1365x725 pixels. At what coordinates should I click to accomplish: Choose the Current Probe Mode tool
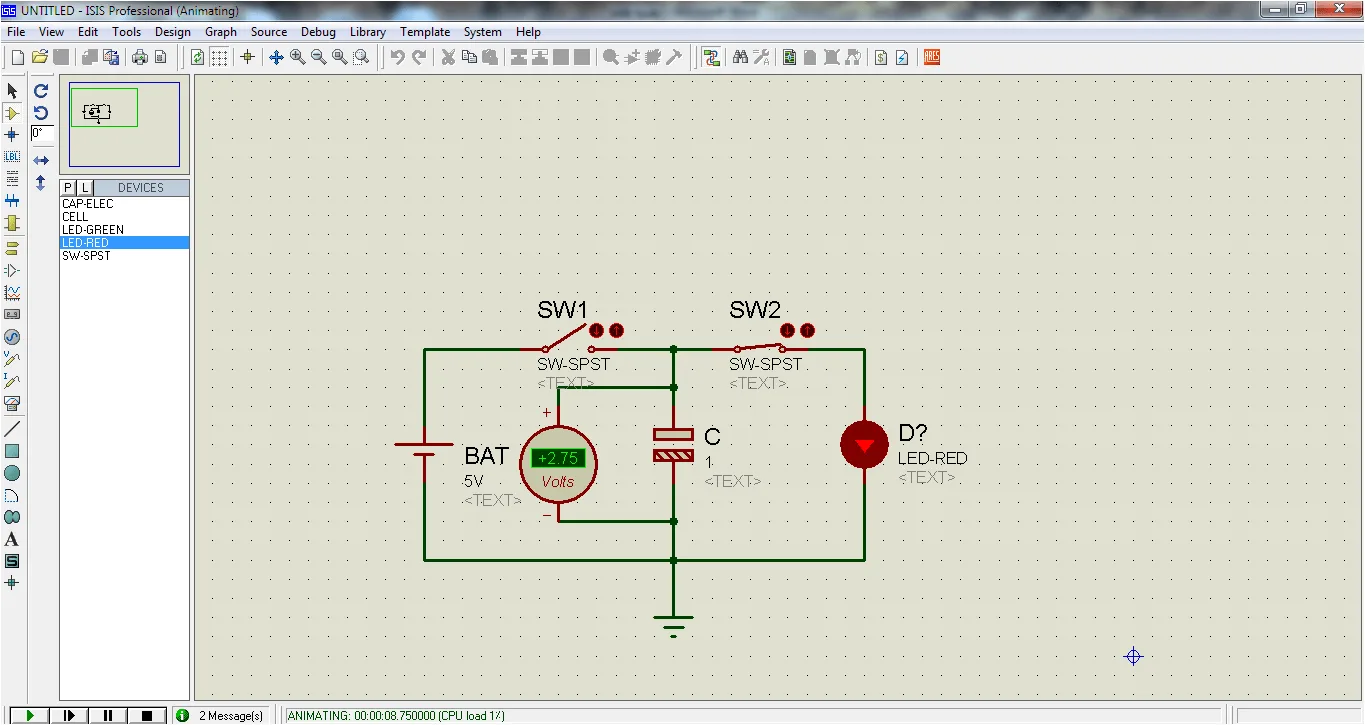coord(12,381)
